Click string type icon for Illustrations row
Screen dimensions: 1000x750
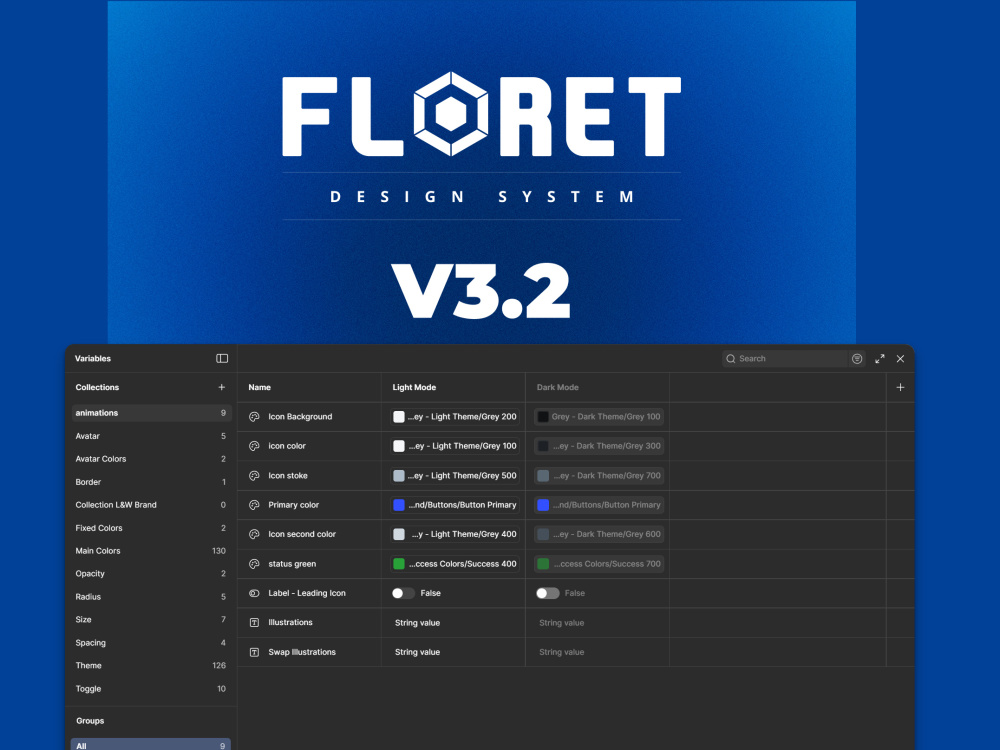click(254, 622)
